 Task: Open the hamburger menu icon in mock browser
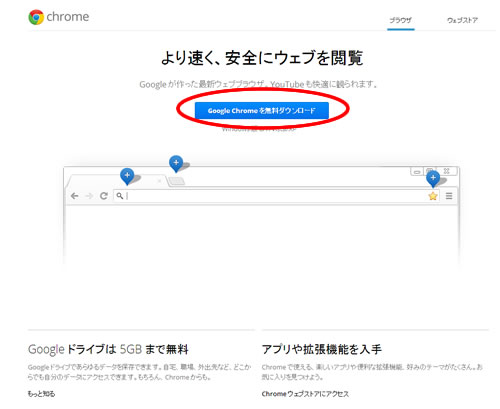[x=449, y=196]
